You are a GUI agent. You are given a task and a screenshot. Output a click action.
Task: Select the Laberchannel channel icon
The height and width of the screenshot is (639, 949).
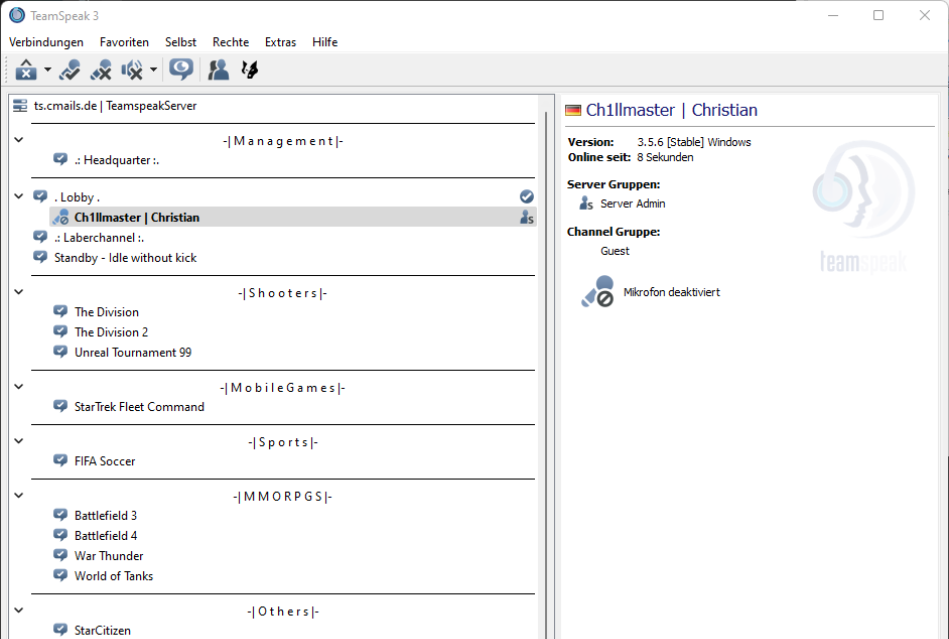(x=40, y=237)
